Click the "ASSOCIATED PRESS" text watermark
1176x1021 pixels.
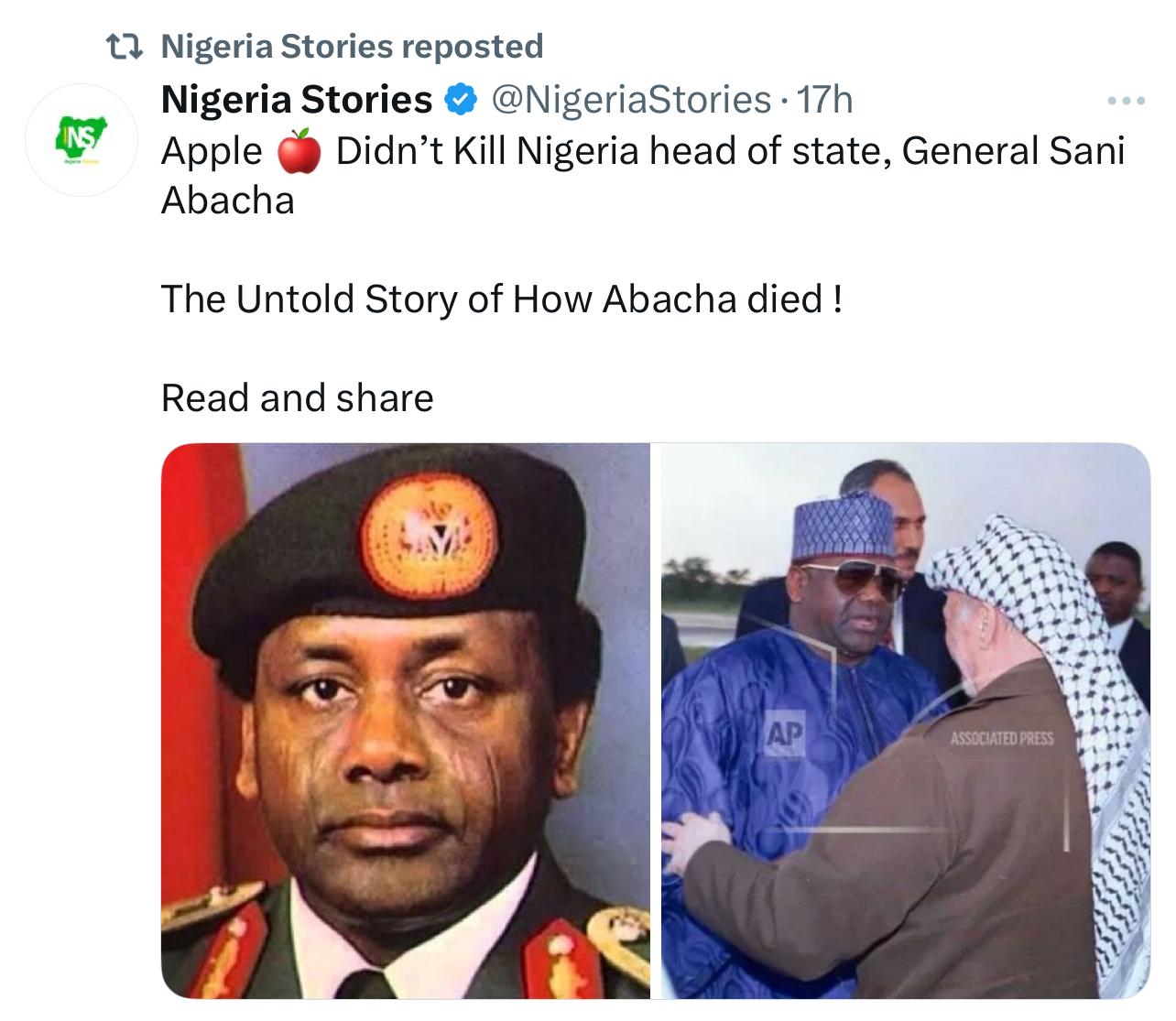pyautogui.click(x=1001, y=738)
